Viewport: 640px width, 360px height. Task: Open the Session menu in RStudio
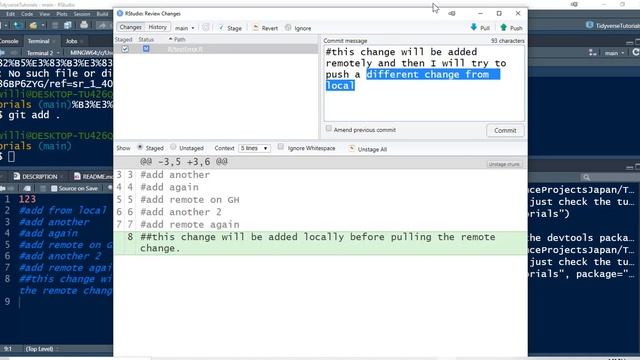coord(82,14)
